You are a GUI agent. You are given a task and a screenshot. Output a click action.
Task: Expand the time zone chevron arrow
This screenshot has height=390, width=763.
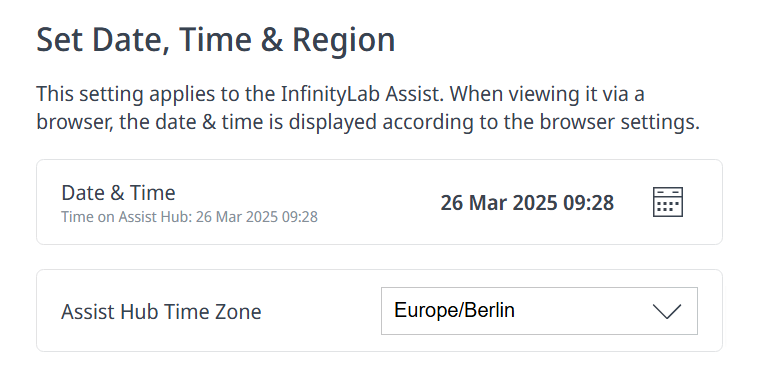(667, 311)
